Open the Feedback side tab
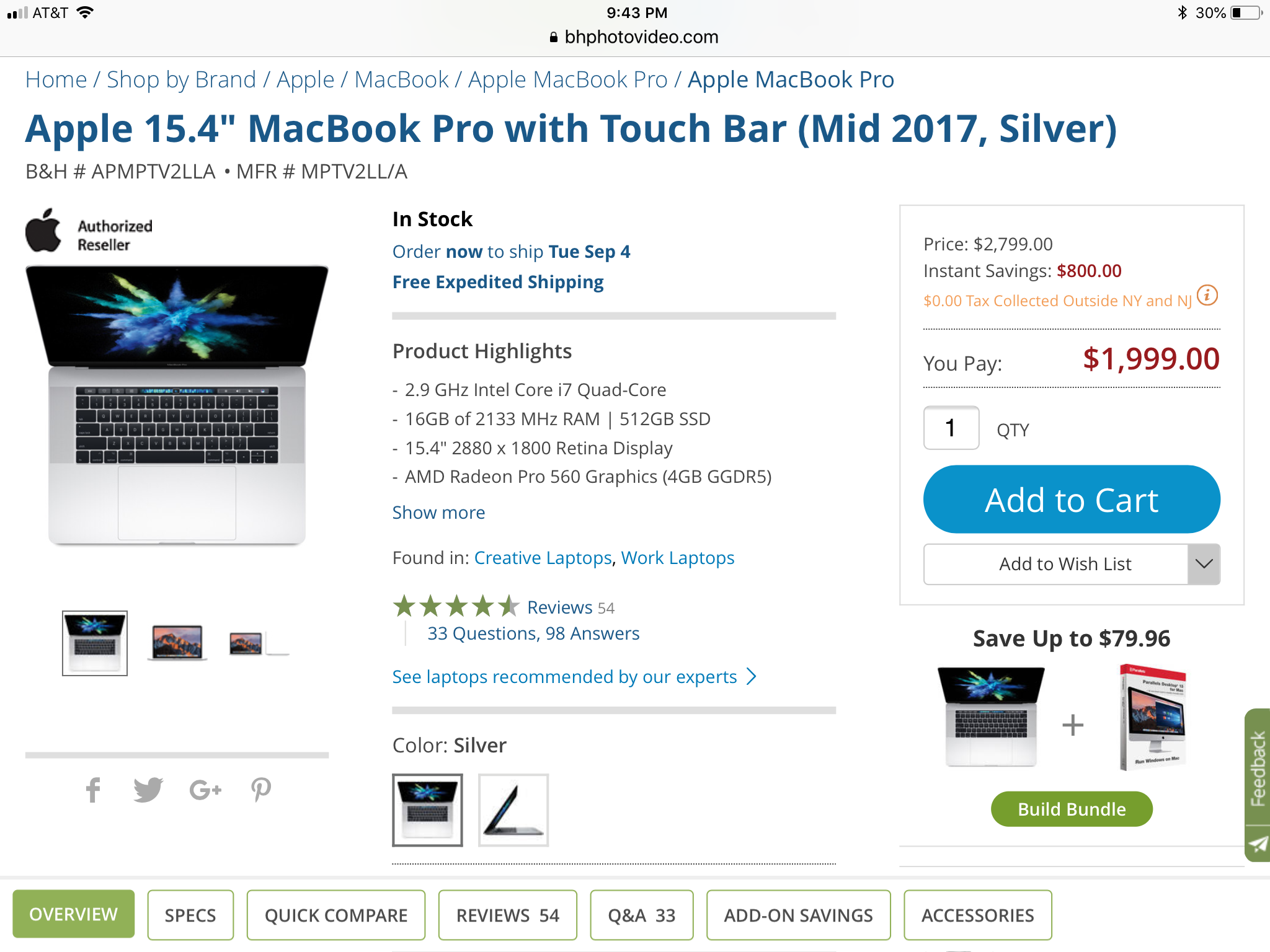1270x952 pixels. click(x=1258, y=769)
